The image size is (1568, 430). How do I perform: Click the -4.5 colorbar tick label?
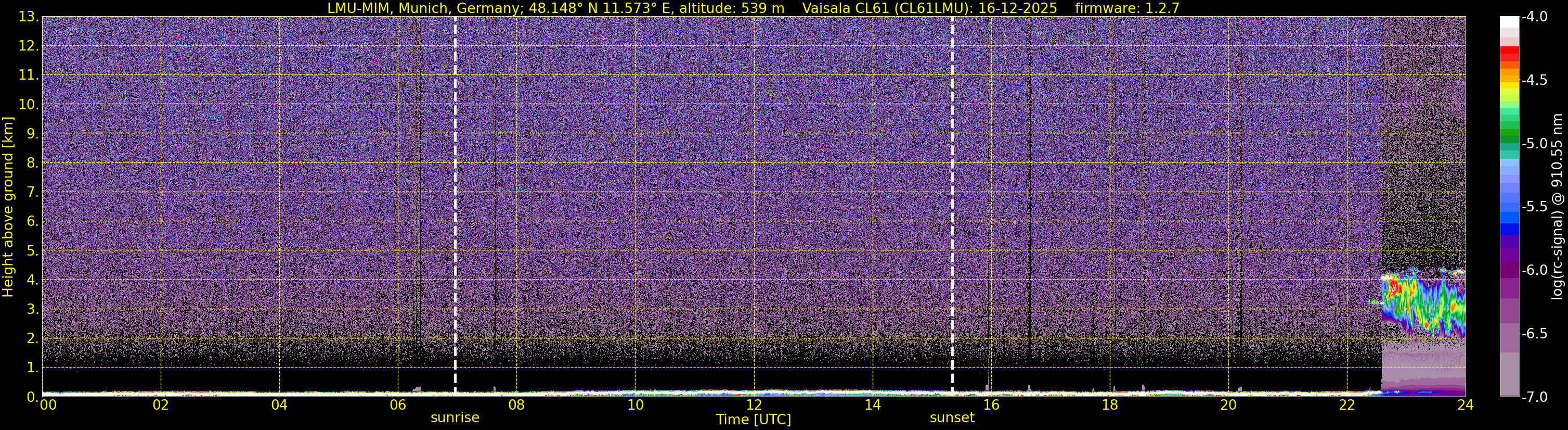(1534, 80)
